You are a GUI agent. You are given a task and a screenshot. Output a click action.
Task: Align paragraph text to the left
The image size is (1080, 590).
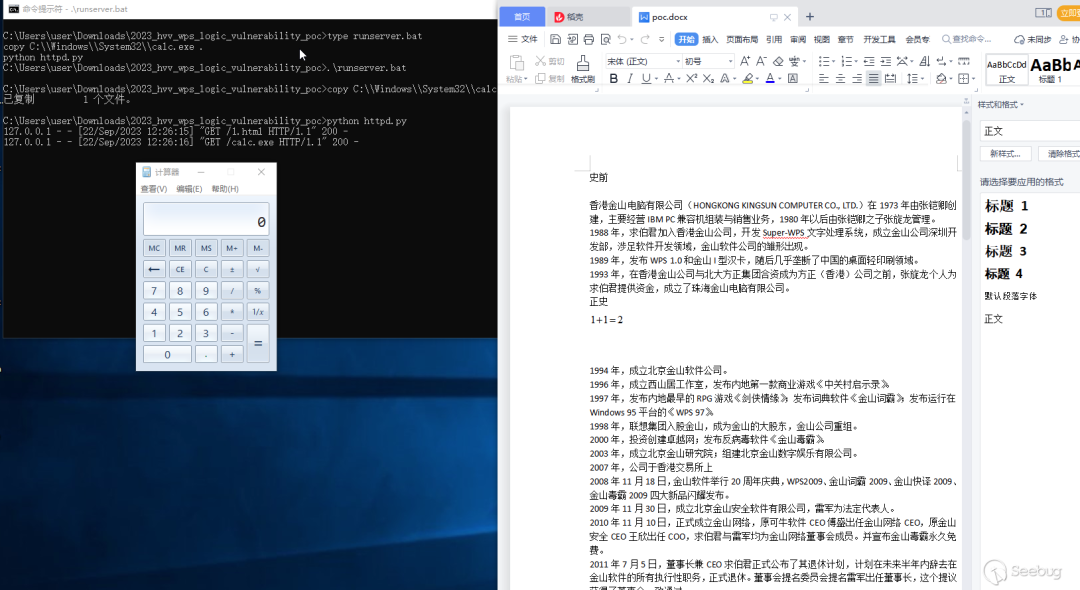[x=823, y=79]
